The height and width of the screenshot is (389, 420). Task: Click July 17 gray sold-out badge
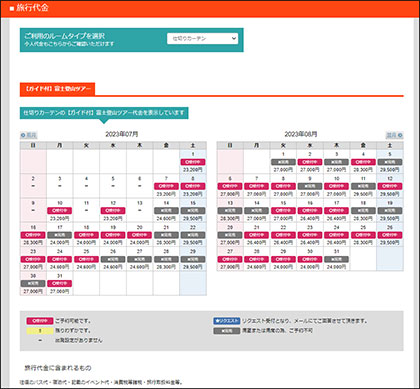pyautogui.click(x=60, y=235)
